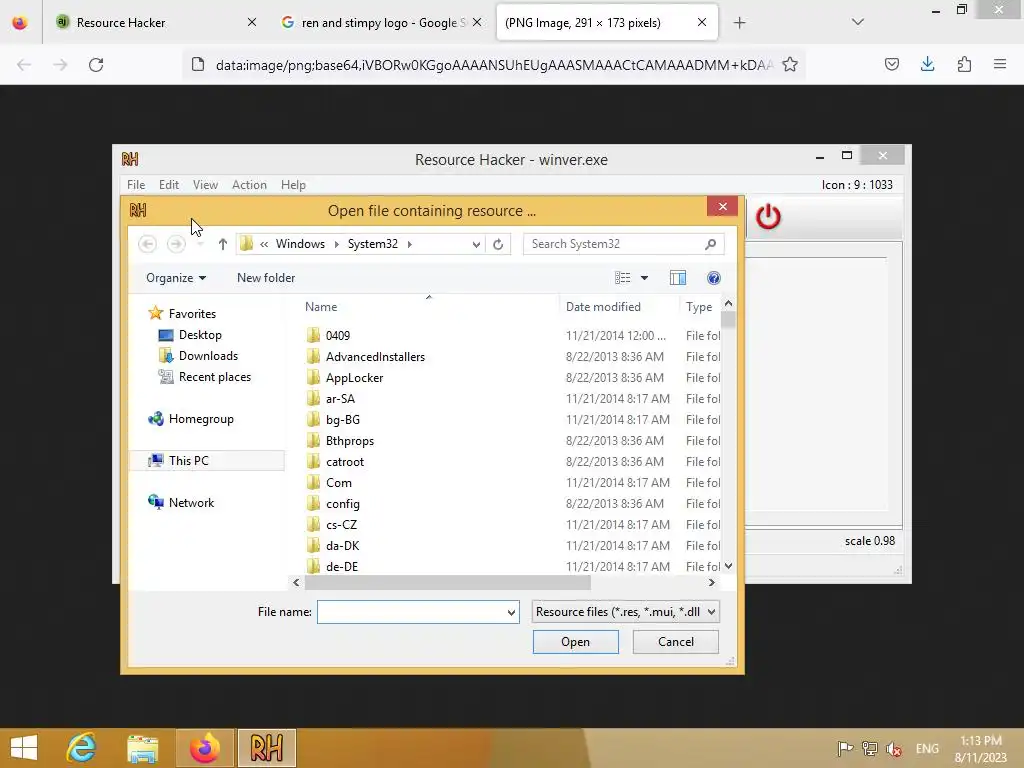The image size is (1024, 768).
Task: Expand breadcrumb arrow after System32
Action: coord(409,244)
